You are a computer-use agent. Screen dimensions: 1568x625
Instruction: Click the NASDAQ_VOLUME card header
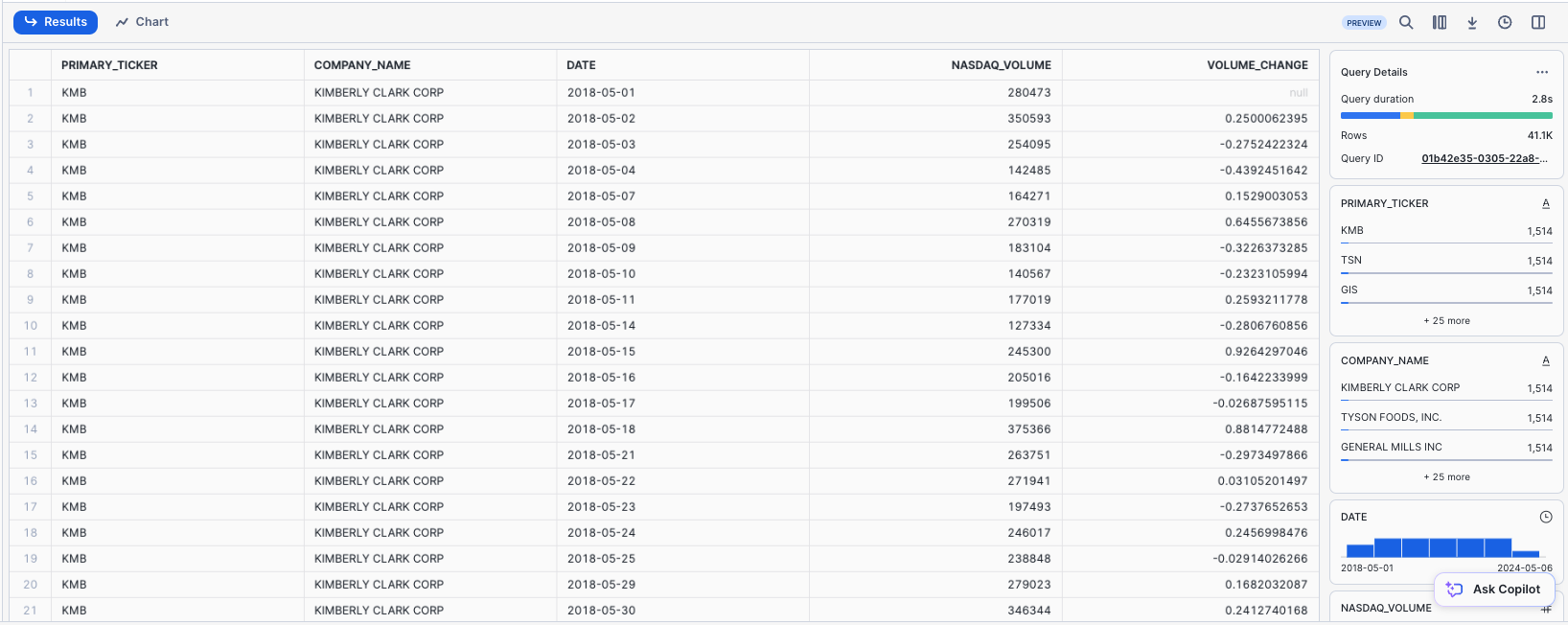(1386, 608)
